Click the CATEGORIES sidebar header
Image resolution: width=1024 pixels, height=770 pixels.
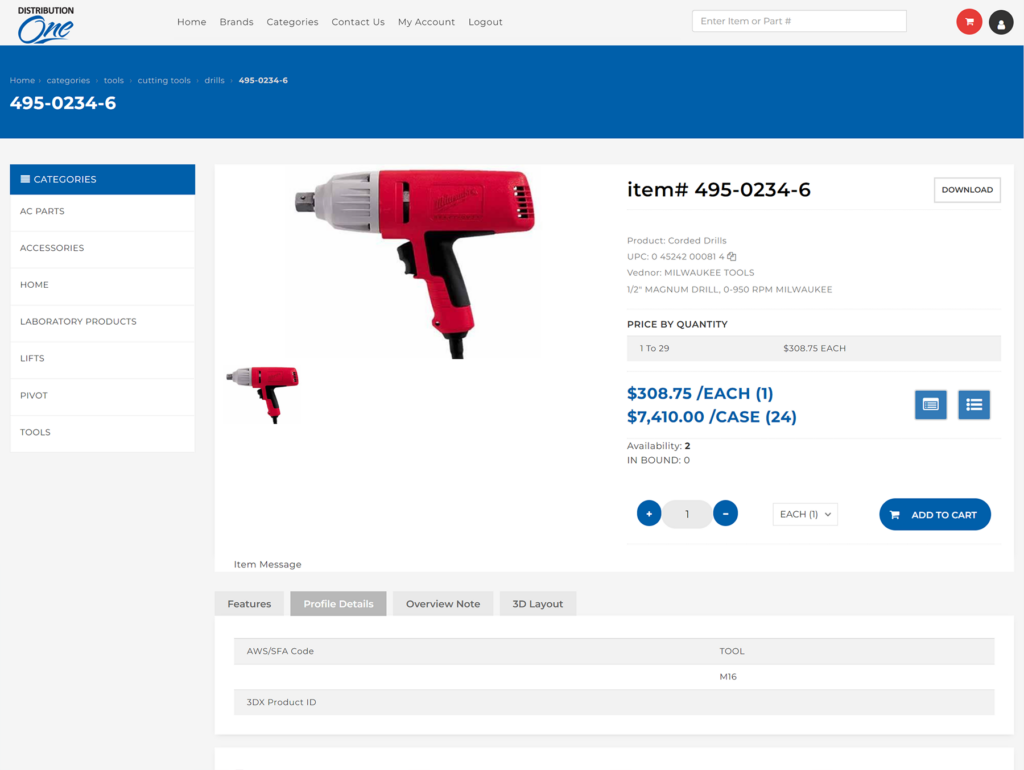click(x=103, y=179)
